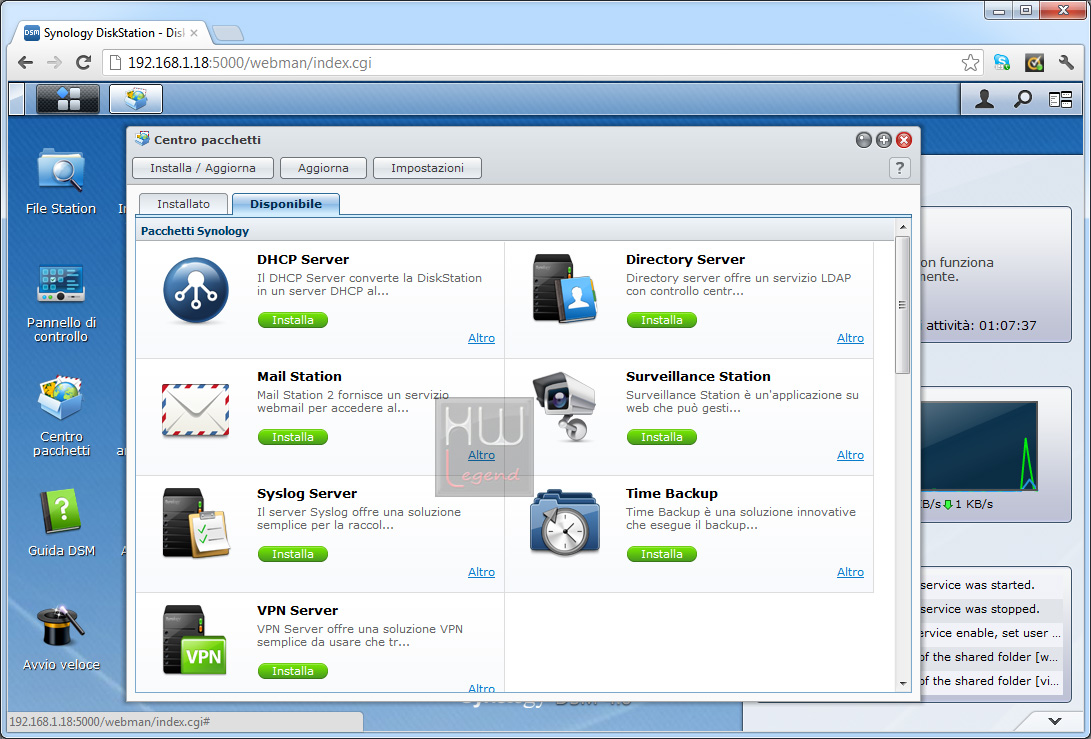Screen dimensions: 1091x739
Task: Install DHCP Server package
Action: click(x=293, y=320)
